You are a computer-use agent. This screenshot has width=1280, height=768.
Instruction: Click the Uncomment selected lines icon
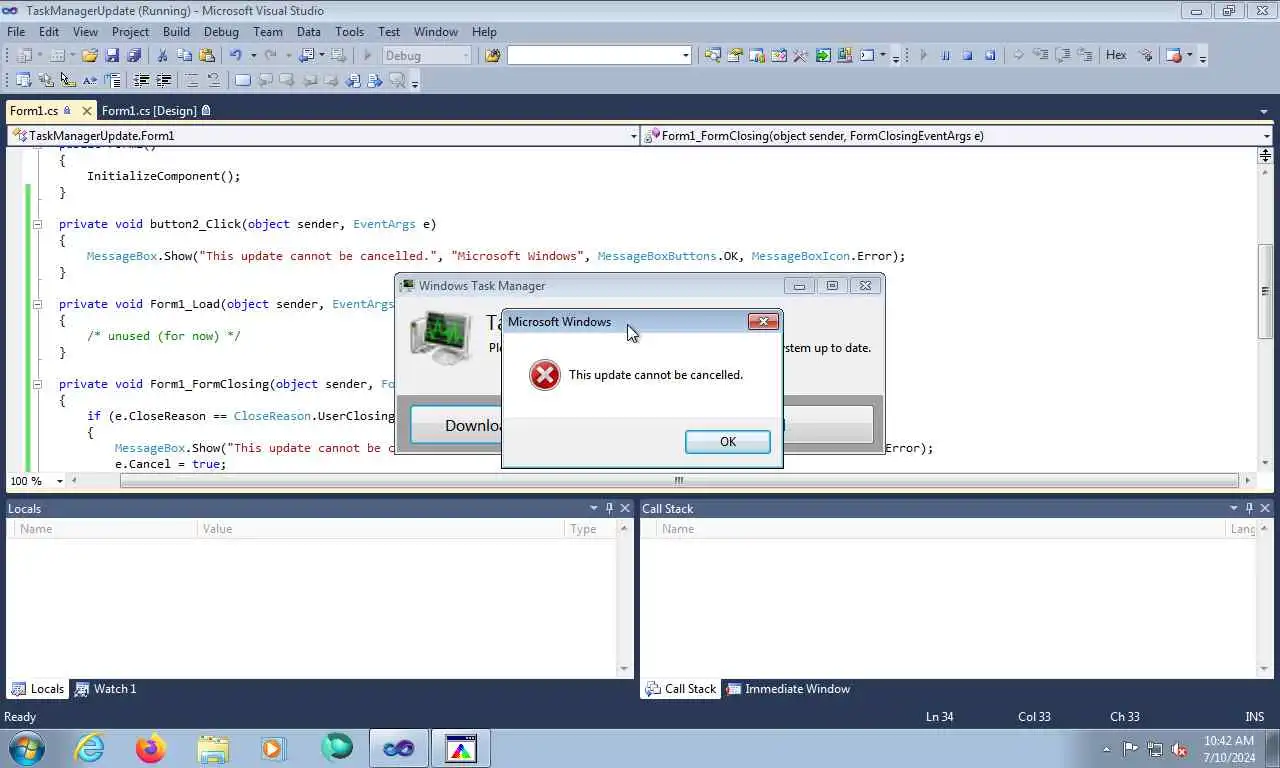point(213,81)
